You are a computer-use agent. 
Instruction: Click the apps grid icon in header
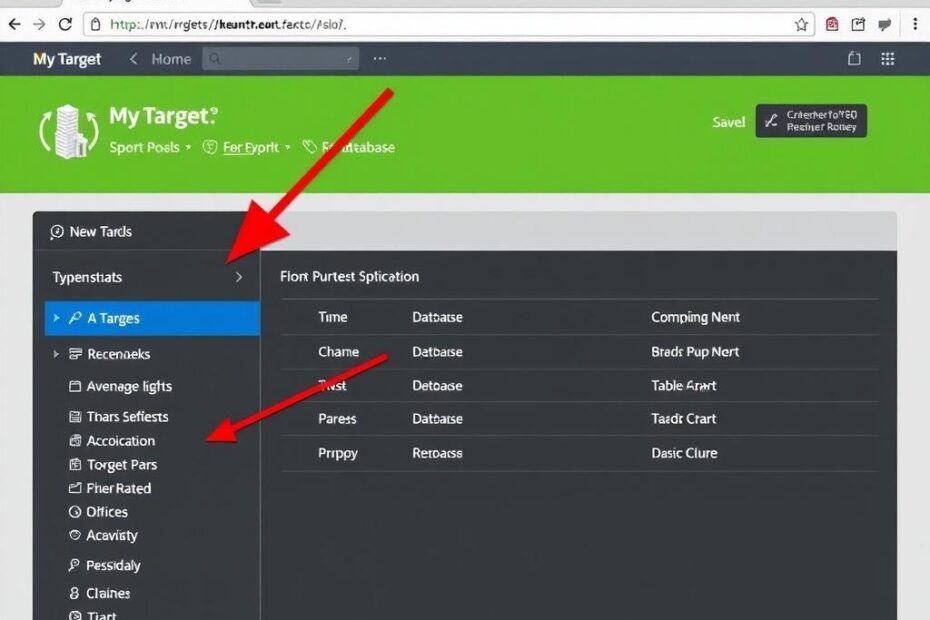tap(887, 59)
